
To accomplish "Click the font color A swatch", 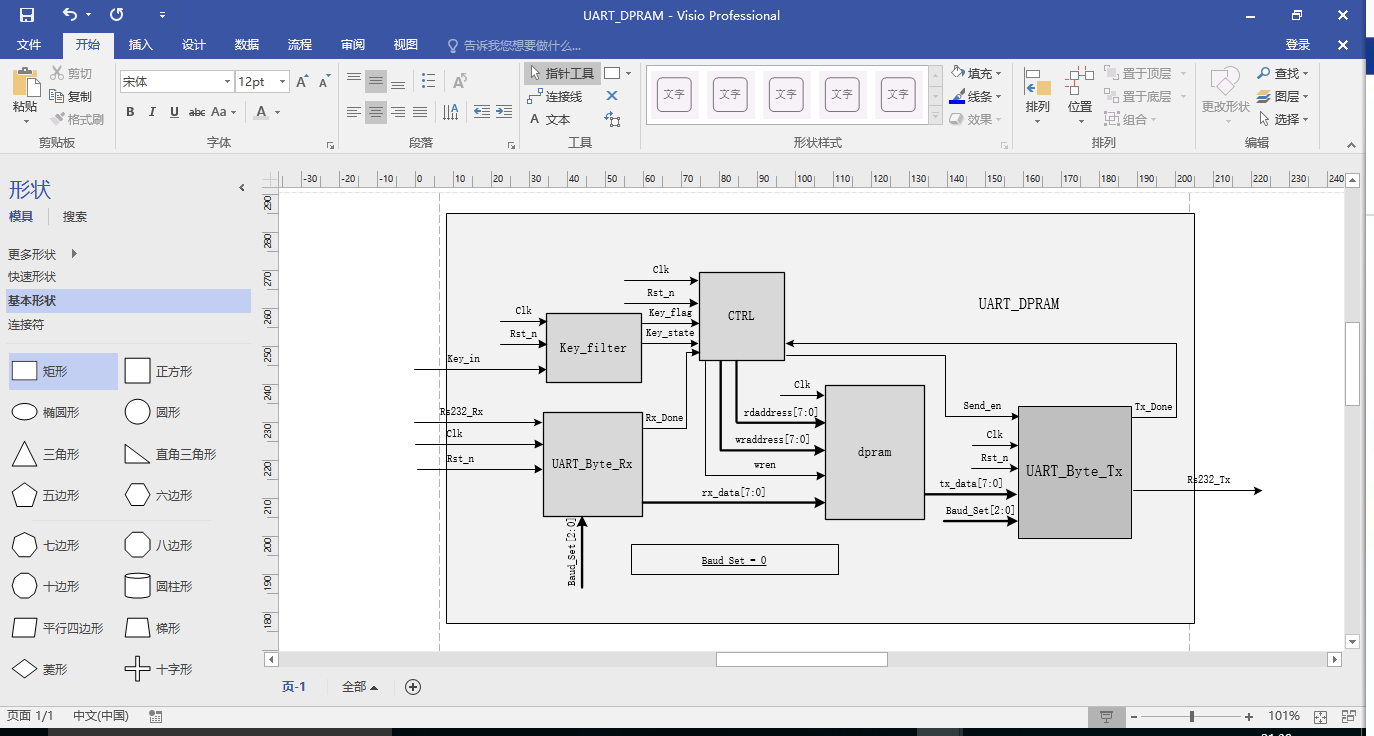I will tap(262, 112).
